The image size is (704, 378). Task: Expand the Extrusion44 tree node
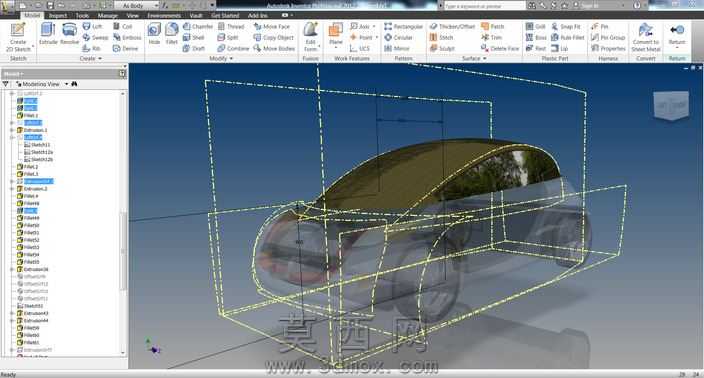tap(12, 321)
